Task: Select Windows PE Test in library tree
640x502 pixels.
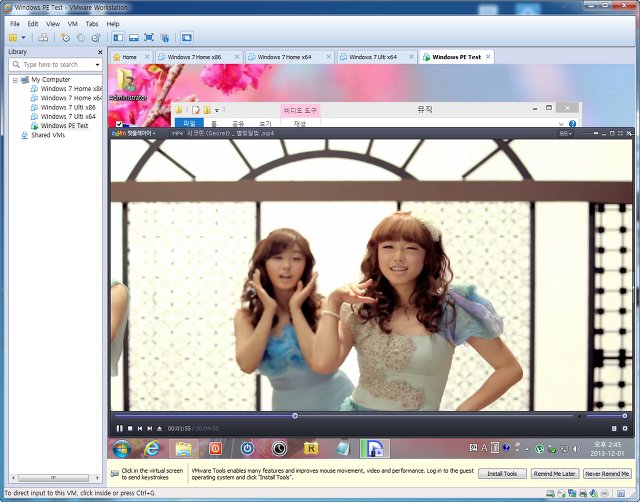Action: click(64, 126)
